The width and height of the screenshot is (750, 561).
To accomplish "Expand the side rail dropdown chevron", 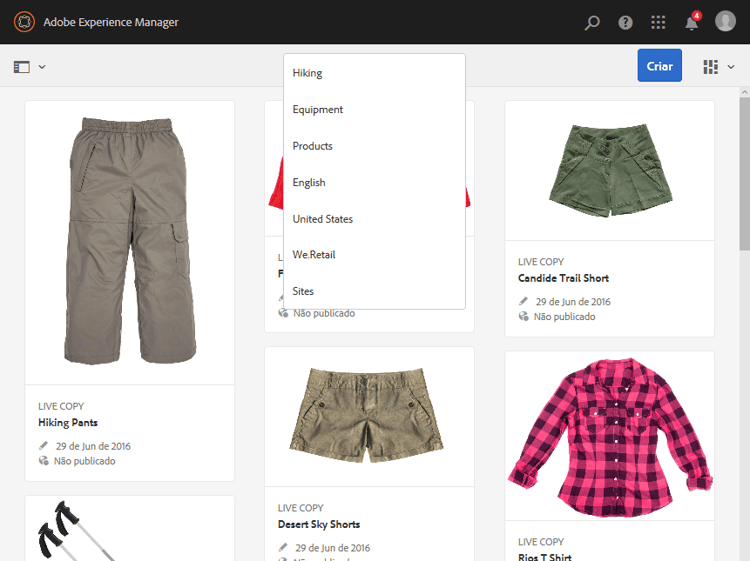I will coord(42,67).
